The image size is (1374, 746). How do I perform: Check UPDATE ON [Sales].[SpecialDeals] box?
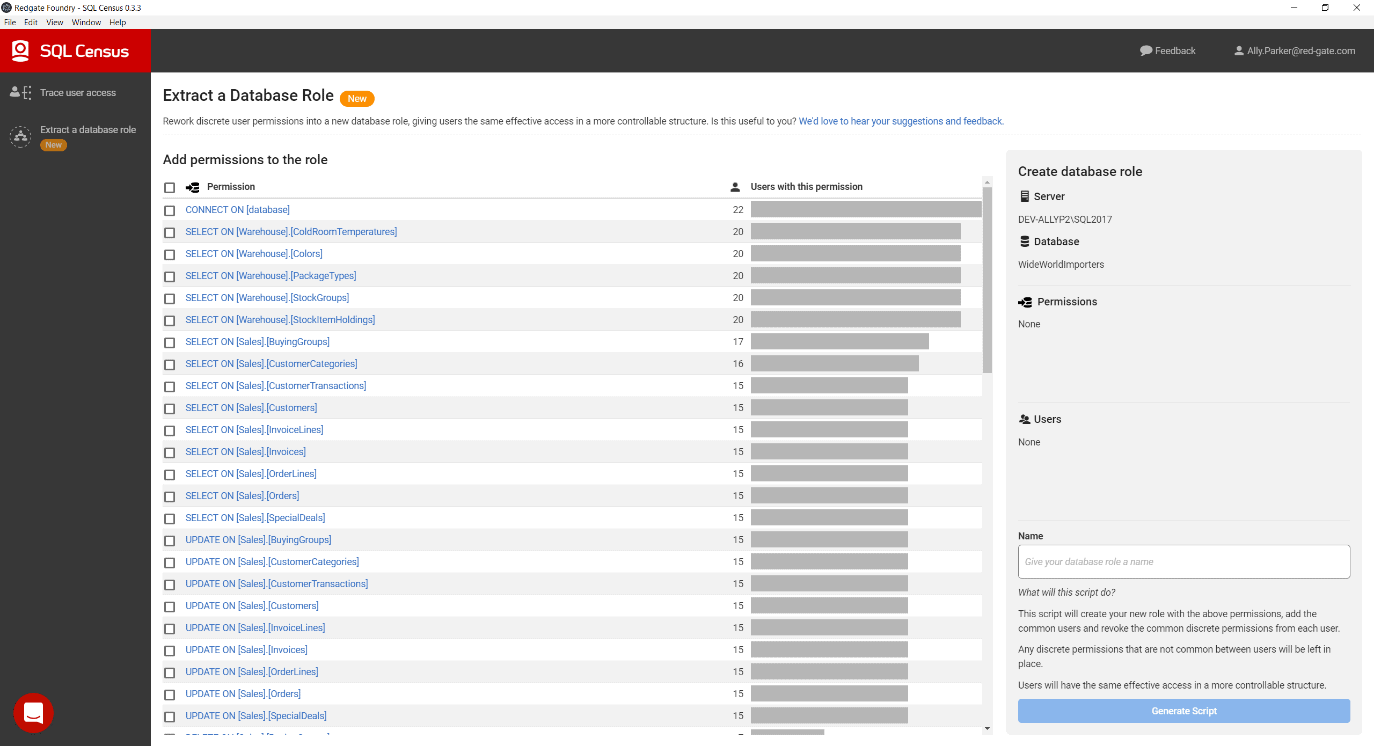169,717
